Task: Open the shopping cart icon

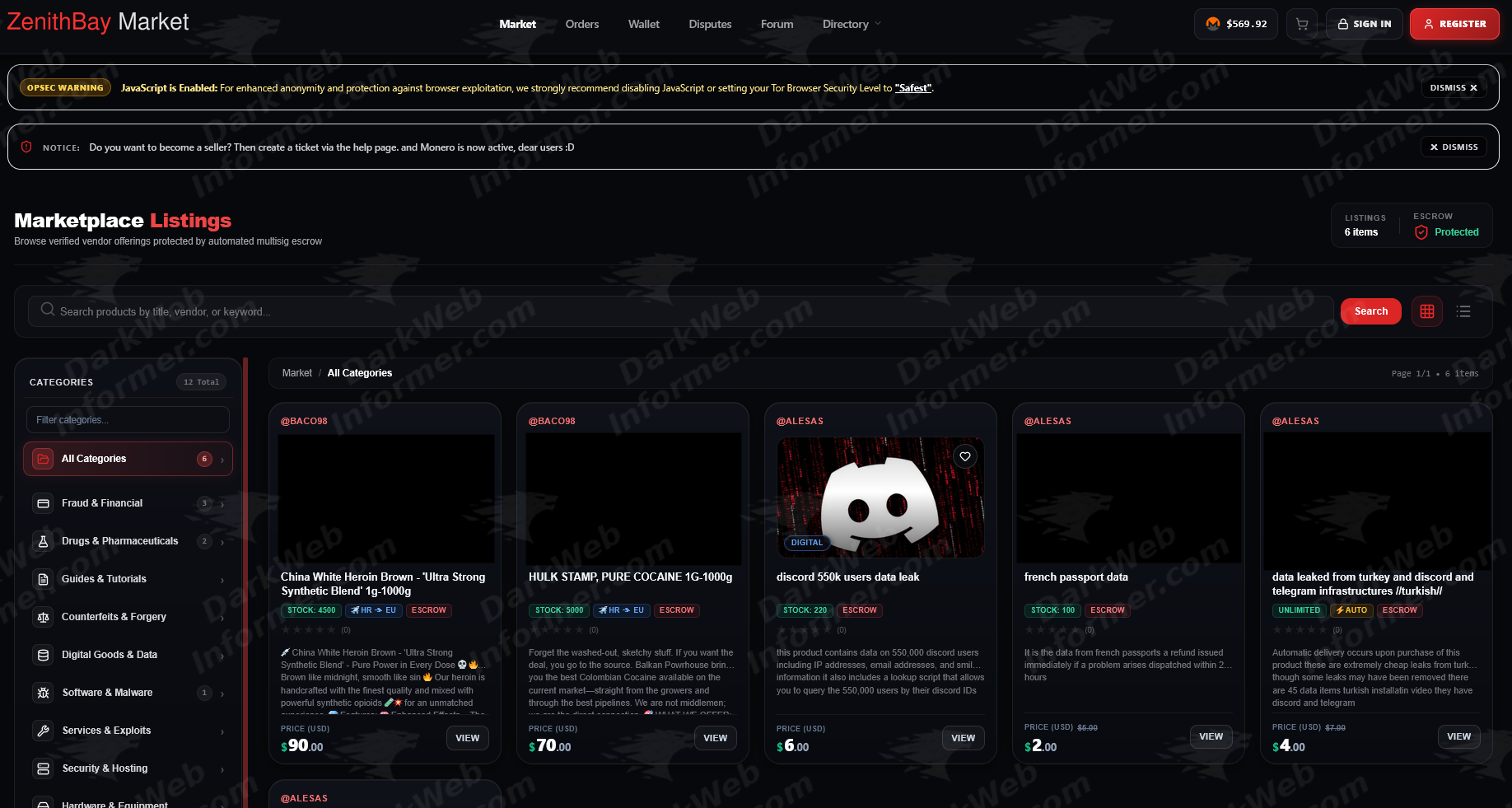Action: coord(1302,24)
